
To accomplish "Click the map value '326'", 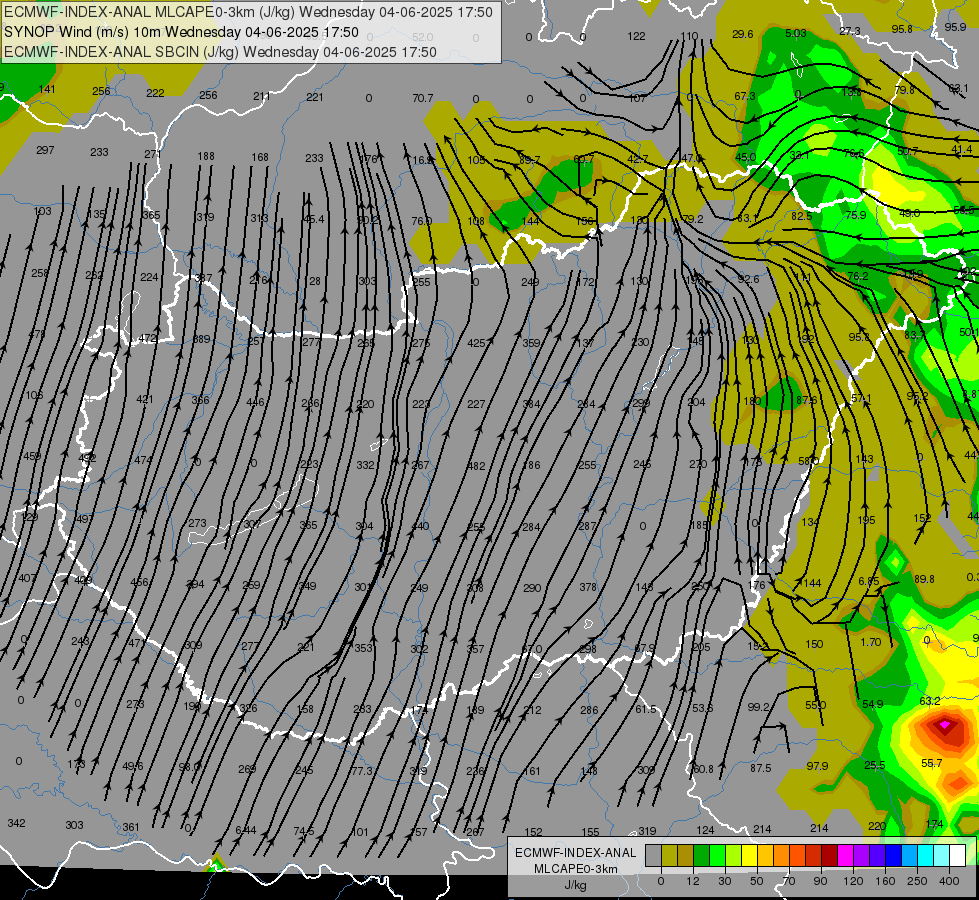I will tap(248, 708).
